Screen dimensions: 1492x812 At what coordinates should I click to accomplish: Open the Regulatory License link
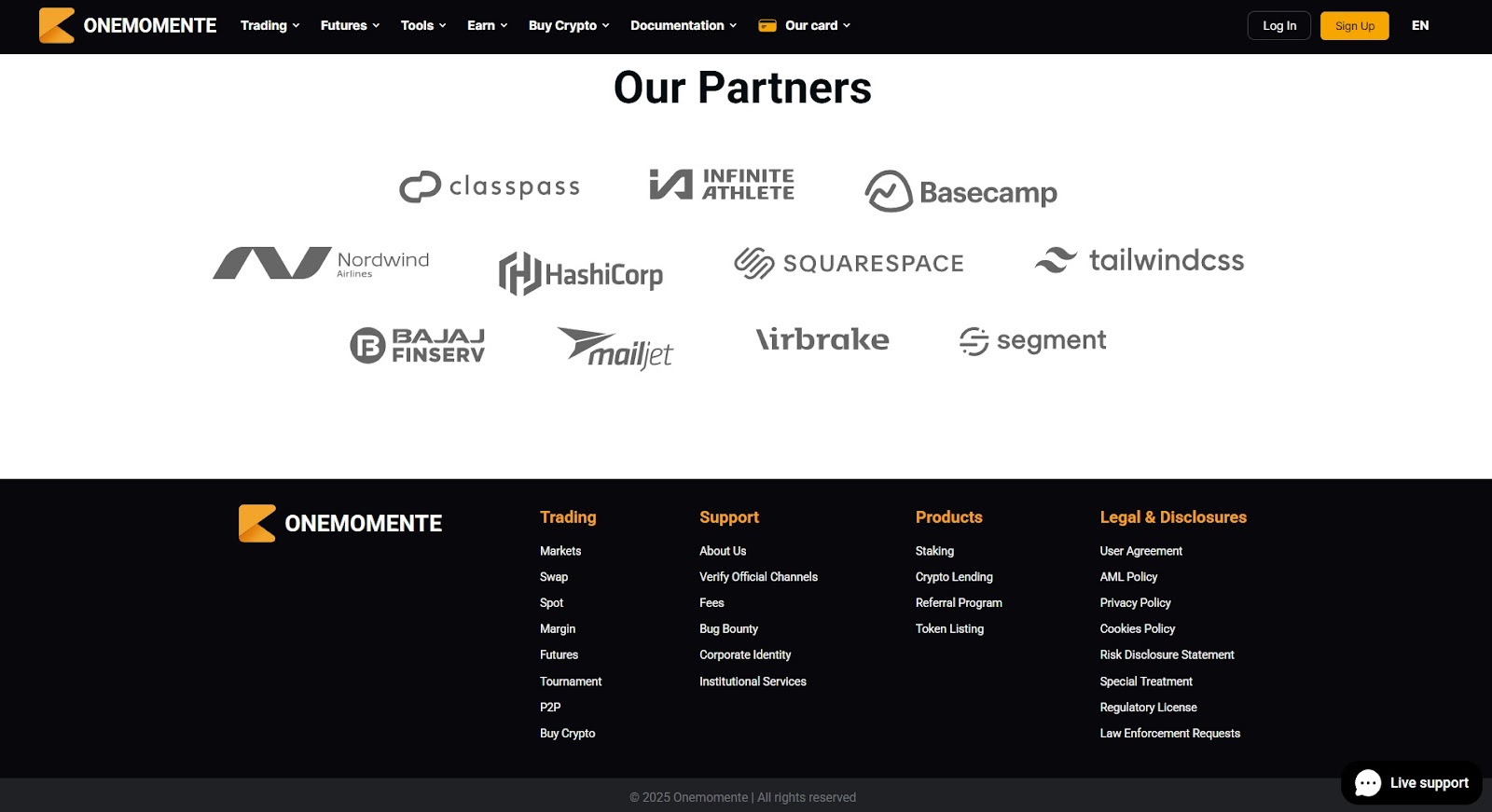(1148, 708)
